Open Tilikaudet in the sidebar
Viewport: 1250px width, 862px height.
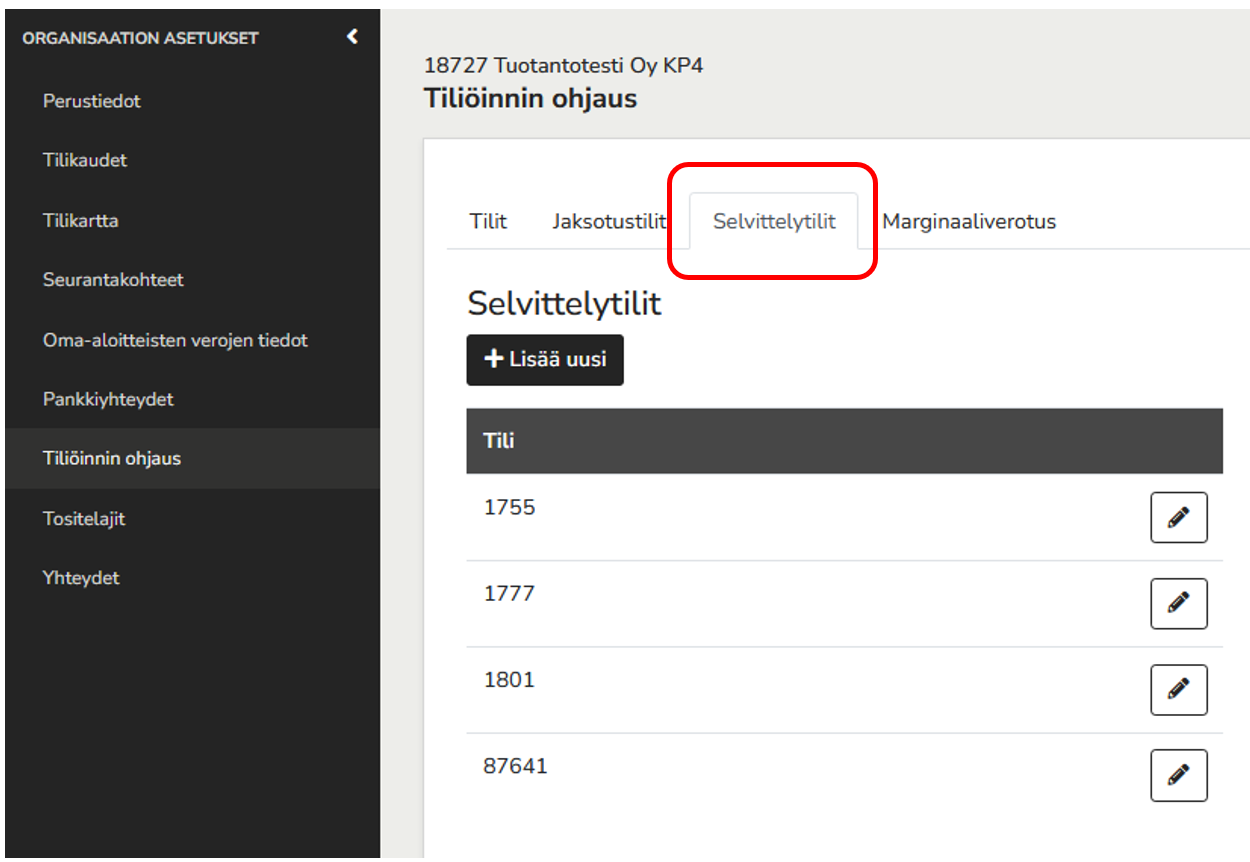[x=85, y=160]
